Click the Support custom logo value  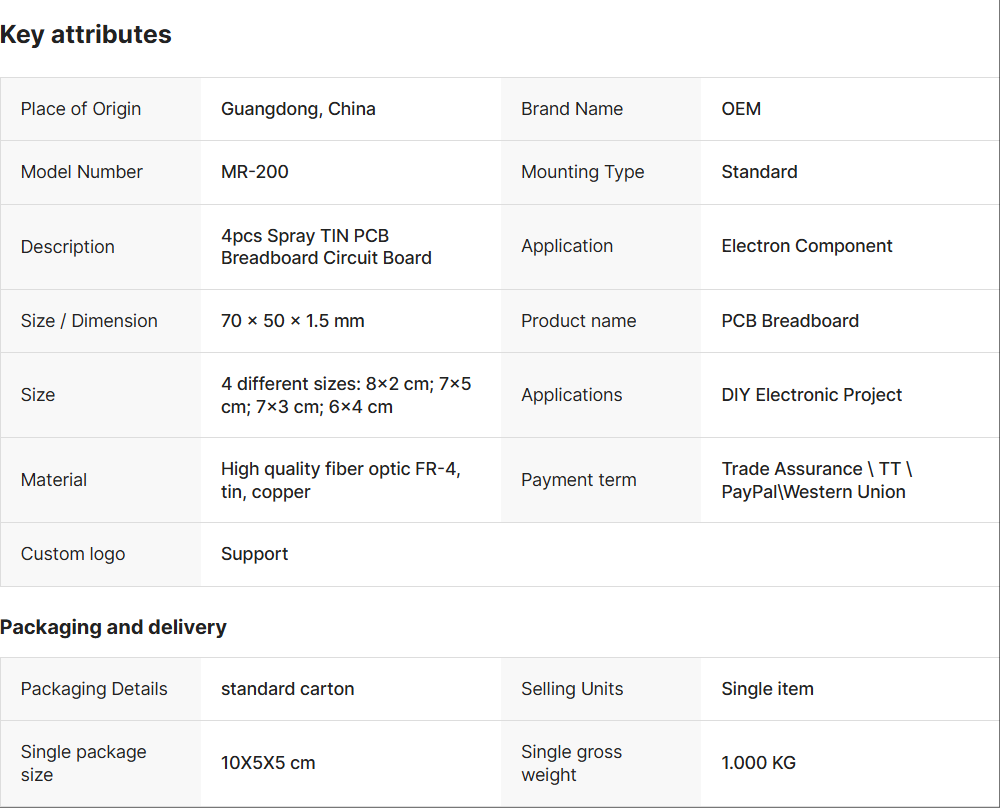pyautogui.click(x=254, y=554)
